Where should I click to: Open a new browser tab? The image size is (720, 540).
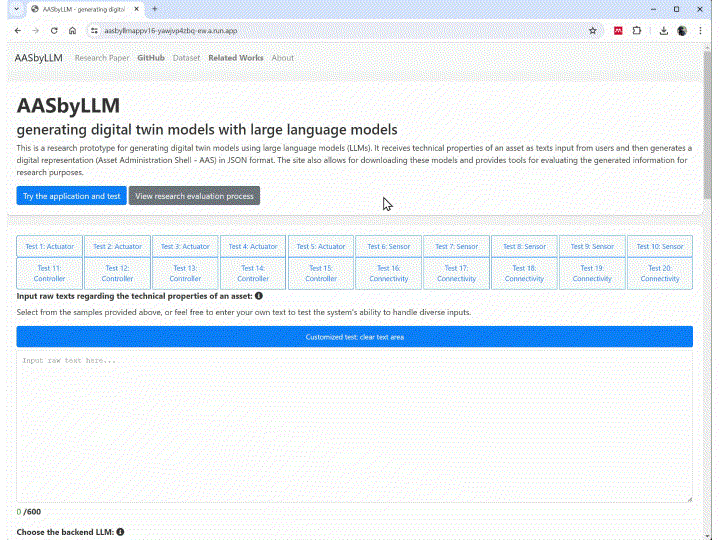click(x=155, y=9)
